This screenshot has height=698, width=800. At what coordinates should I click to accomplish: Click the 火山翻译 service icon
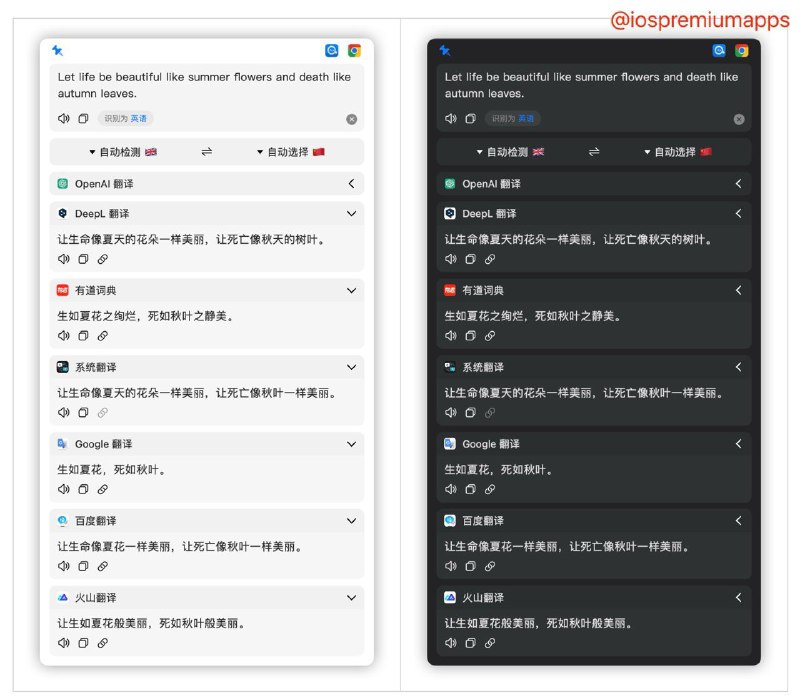pos(64,597)
